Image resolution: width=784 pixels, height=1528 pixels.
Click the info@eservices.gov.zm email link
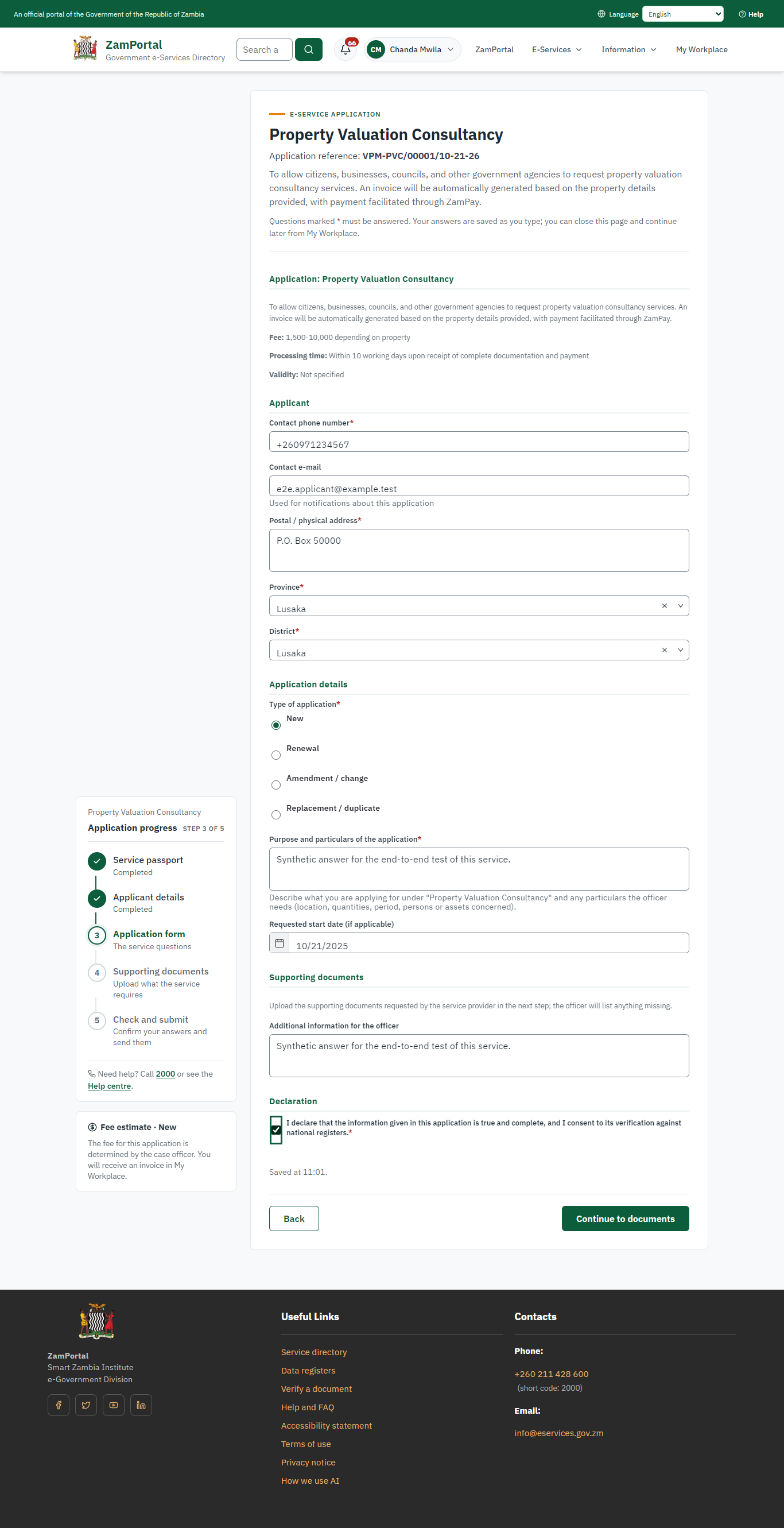(x=558, y=1433)
